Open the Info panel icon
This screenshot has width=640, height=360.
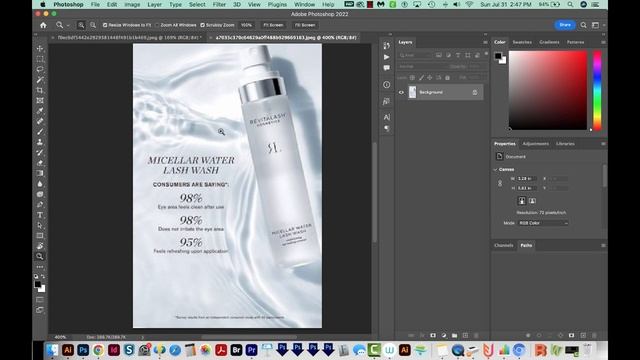[x=386, y=84]
